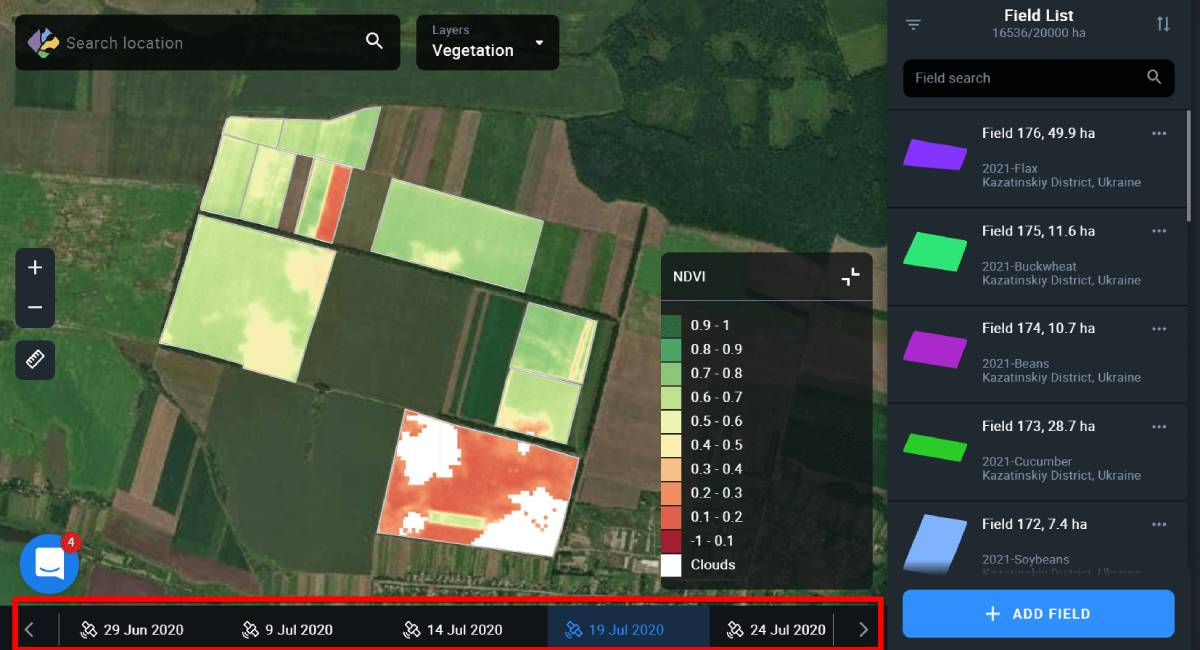The image size is (1200, 650).
Task: Collapse the NDVI legend panel
Action: pos(850,277)
